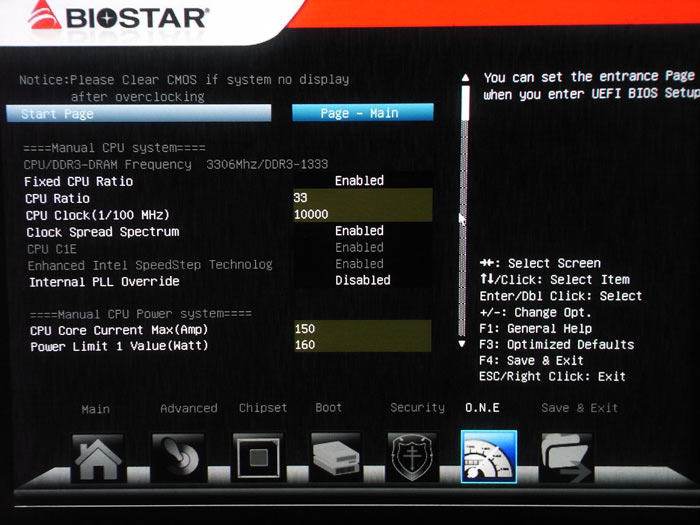This screenshot has height=525, width=700.
Task: Select the Advanced wrench icon
Action: pyautogui.click(x=178, y=458)
